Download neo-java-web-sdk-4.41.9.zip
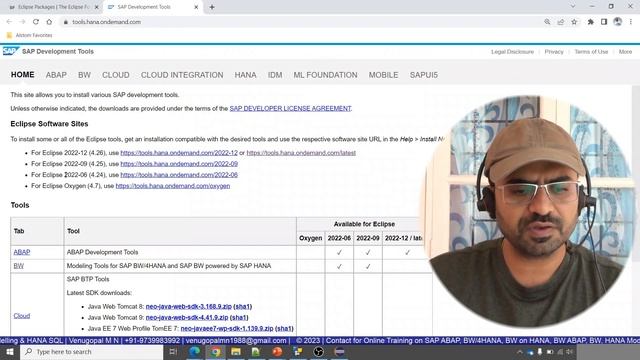 (187, 318)
